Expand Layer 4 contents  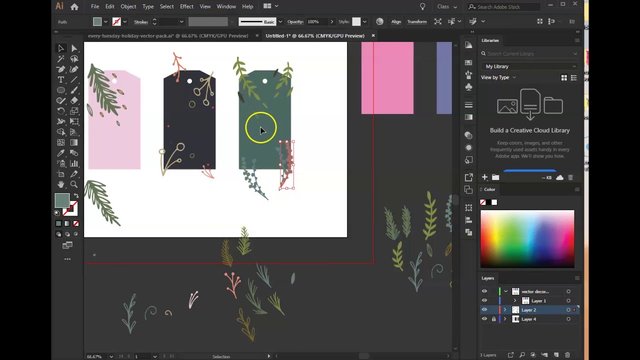(x=505, y=319)
